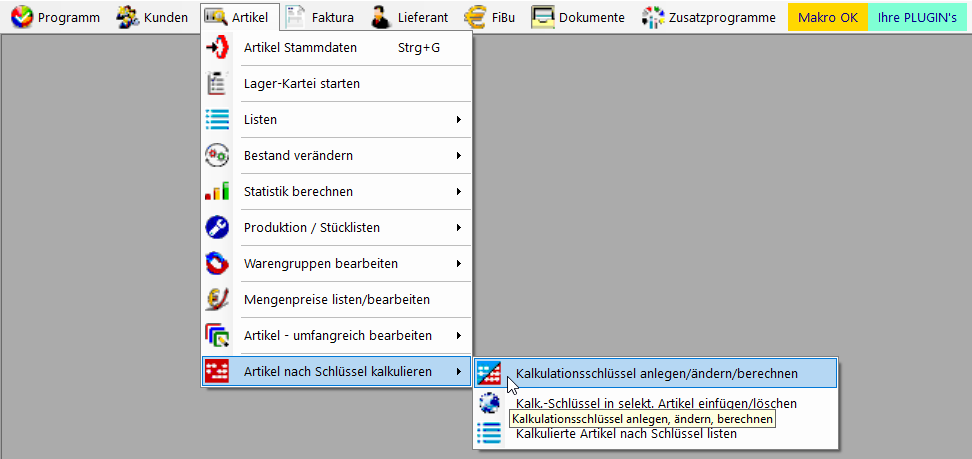This screenshot has height=459, width=972.
Task: Expand the Artikel - umfangreich bearbeiten arrow
Action: click(459, 336)
